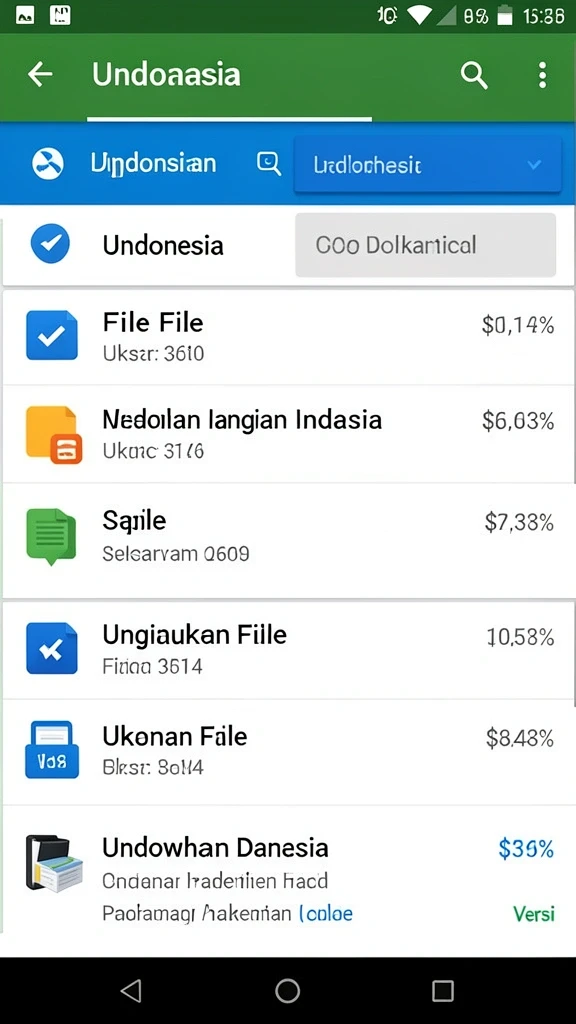
Task: Open the three-dot overflow menu
Action: (x=542, y=76)
